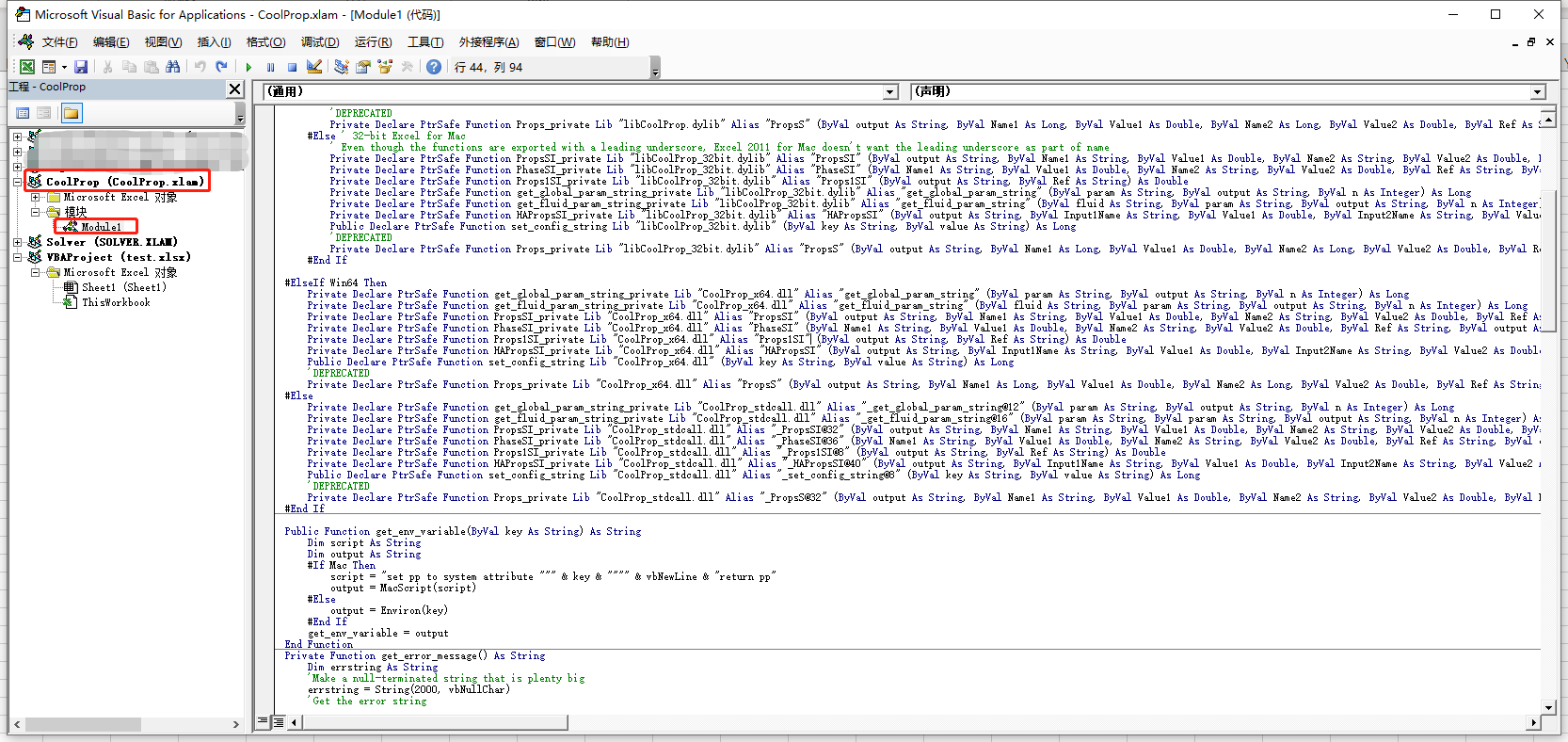Open the 插入(I) menu
Viewport: 1568px width, 742px height.
click(x=214, y=42)
